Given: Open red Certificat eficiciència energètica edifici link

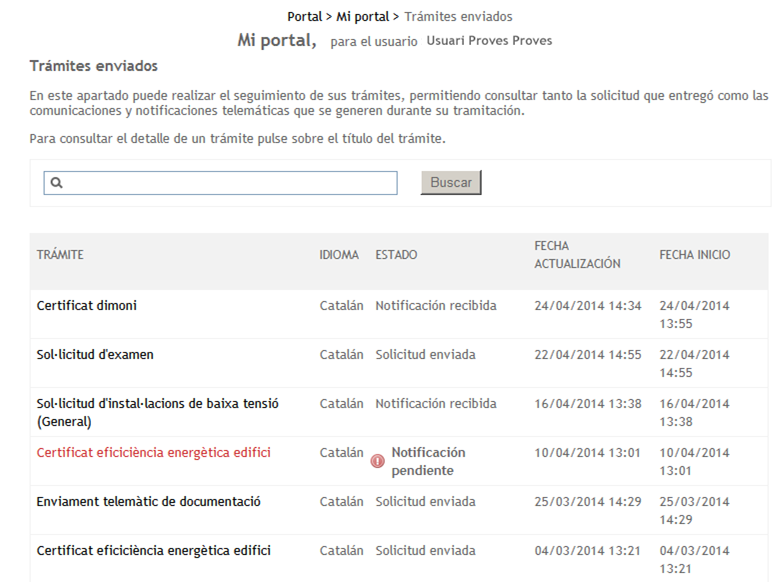Looking at the screenshot, I should tap(153, 453).
